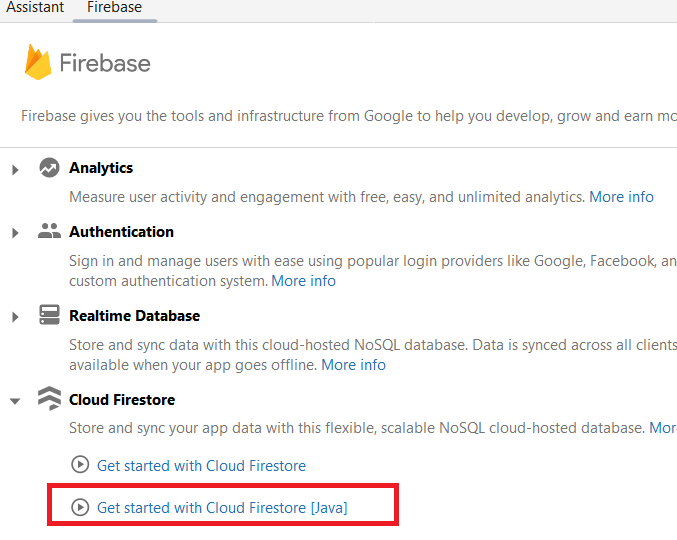Select the Firebase tab
Image resolution: width=677 pixels, height=540 pixels.
114,8
